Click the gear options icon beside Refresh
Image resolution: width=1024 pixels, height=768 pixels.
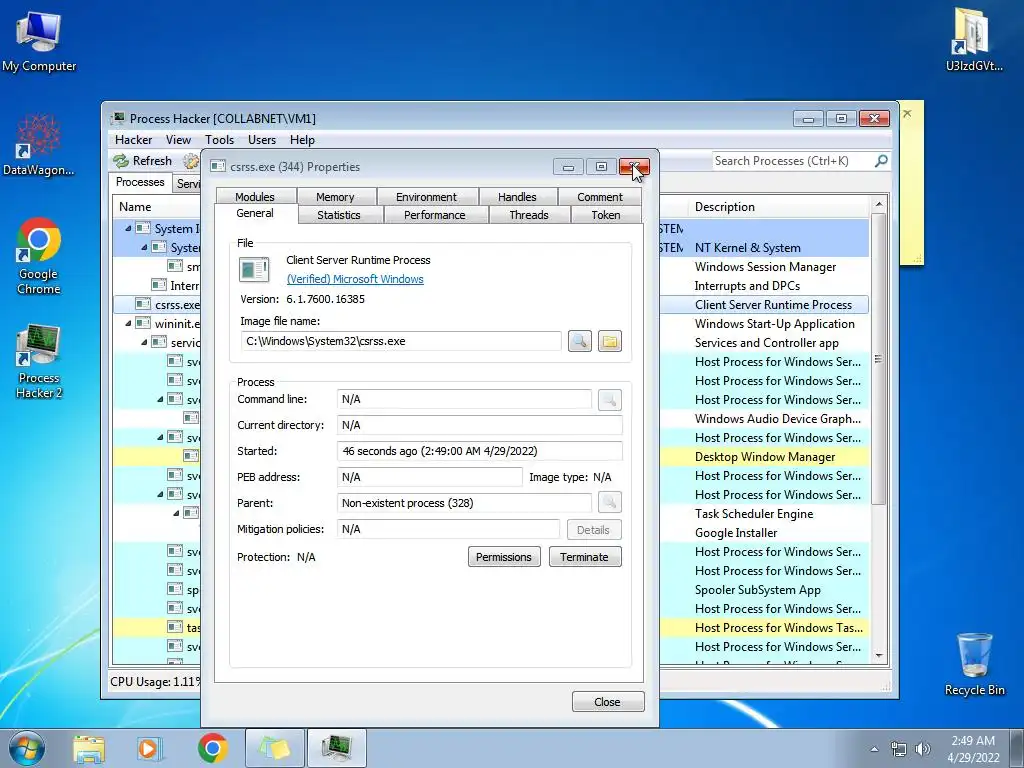191,161
